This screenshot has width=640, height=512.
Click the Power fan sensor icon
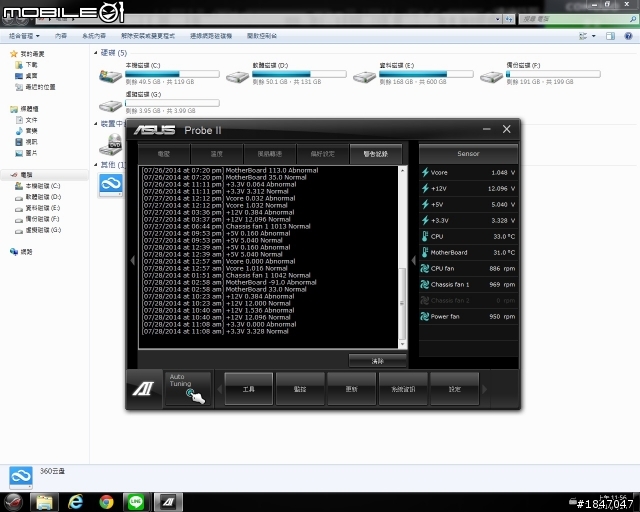point(425,316)
